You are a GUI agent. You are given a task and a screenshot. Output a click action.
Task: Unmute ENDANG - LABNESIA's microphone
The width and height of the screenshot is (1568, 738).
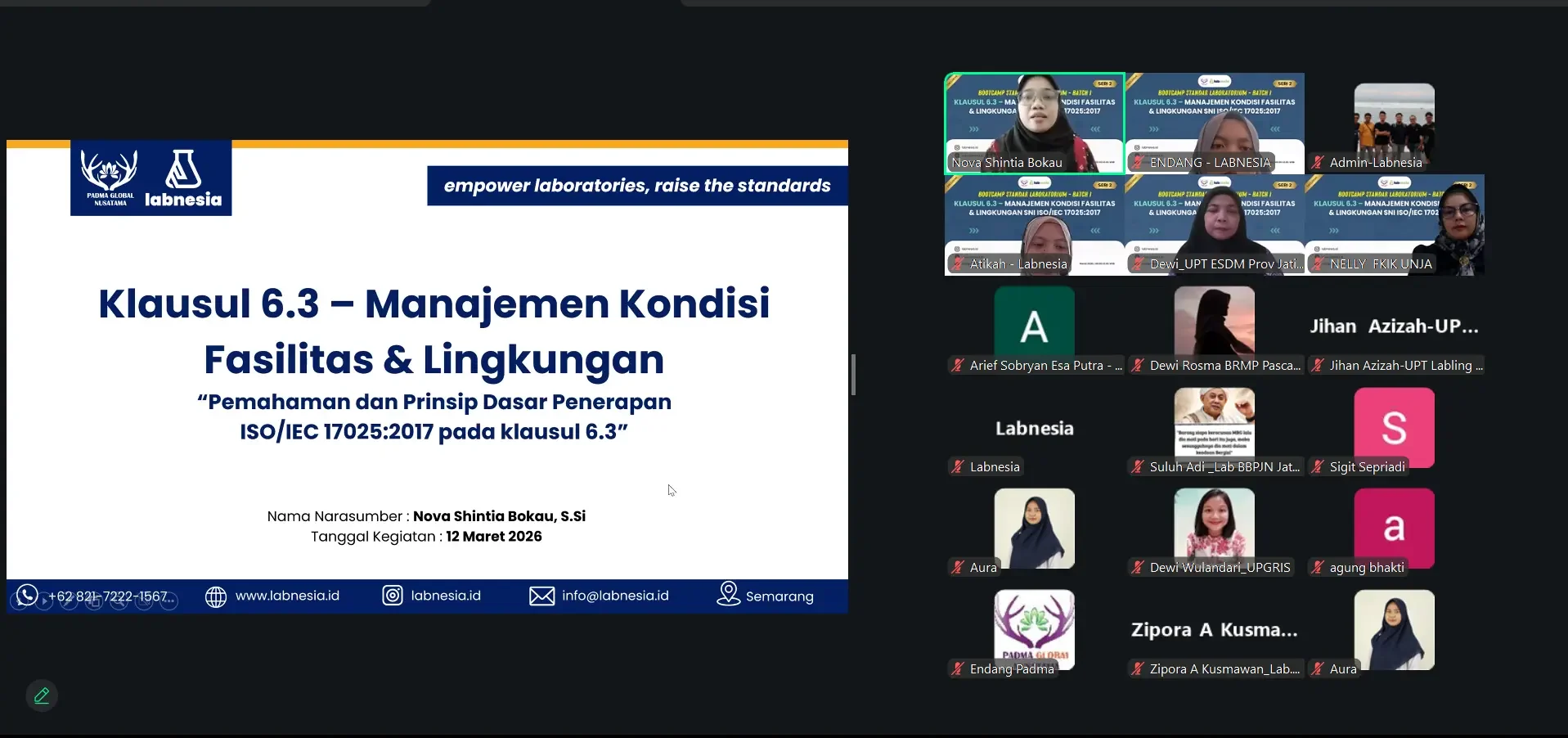pyautogui.click(x=1138, y=163)
